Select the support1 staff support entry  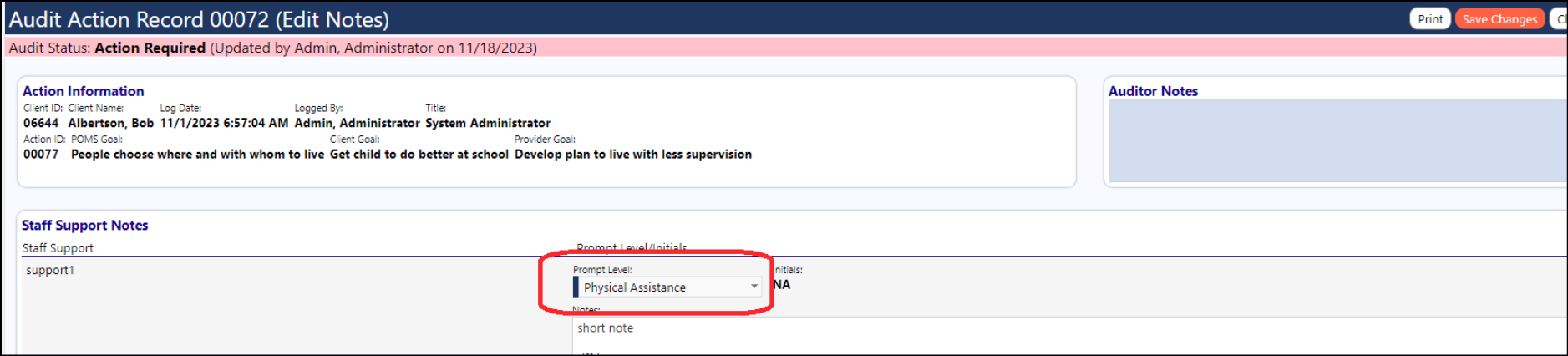click(50, 270)
